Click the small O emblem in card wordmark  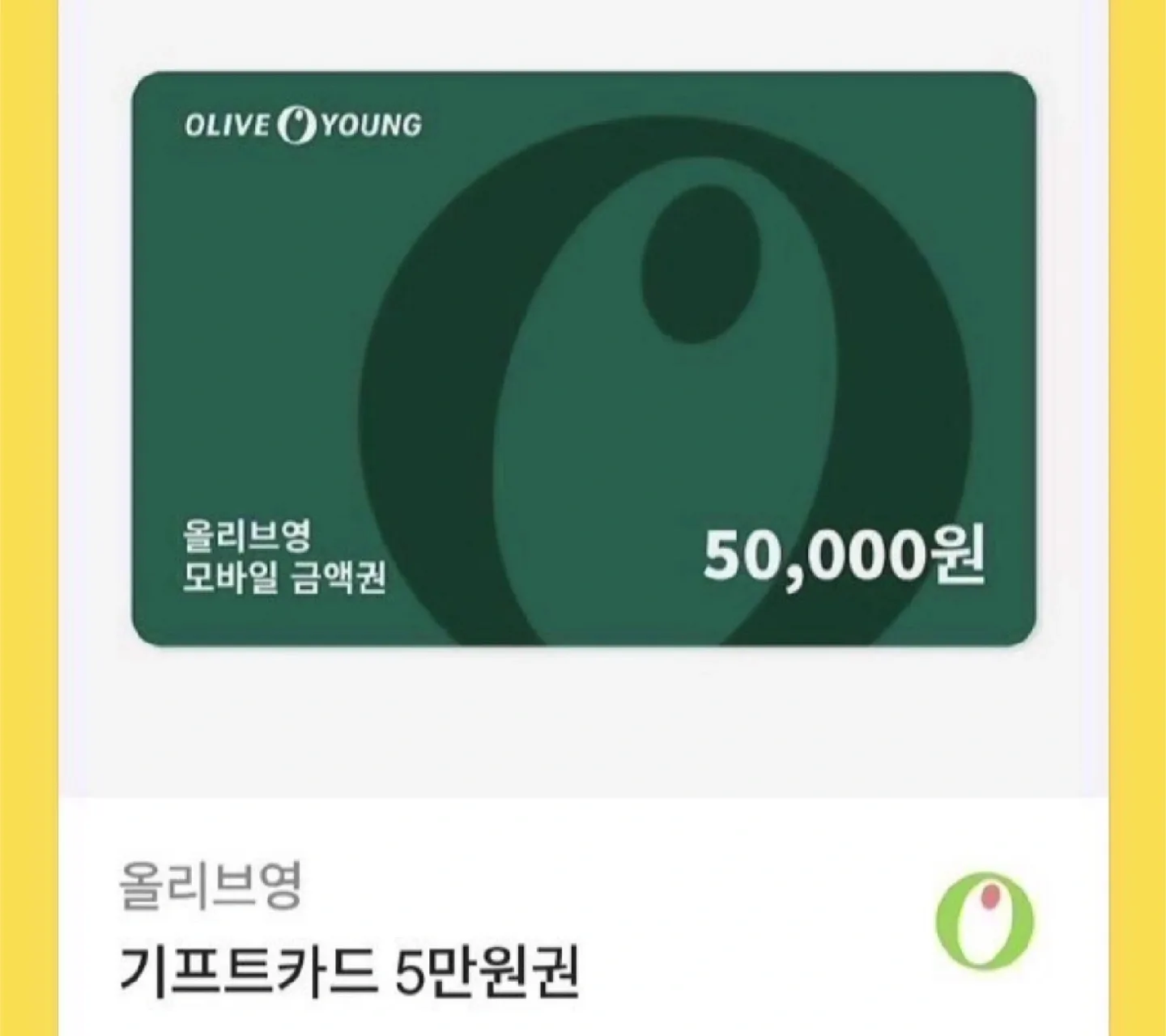[297, 125]
